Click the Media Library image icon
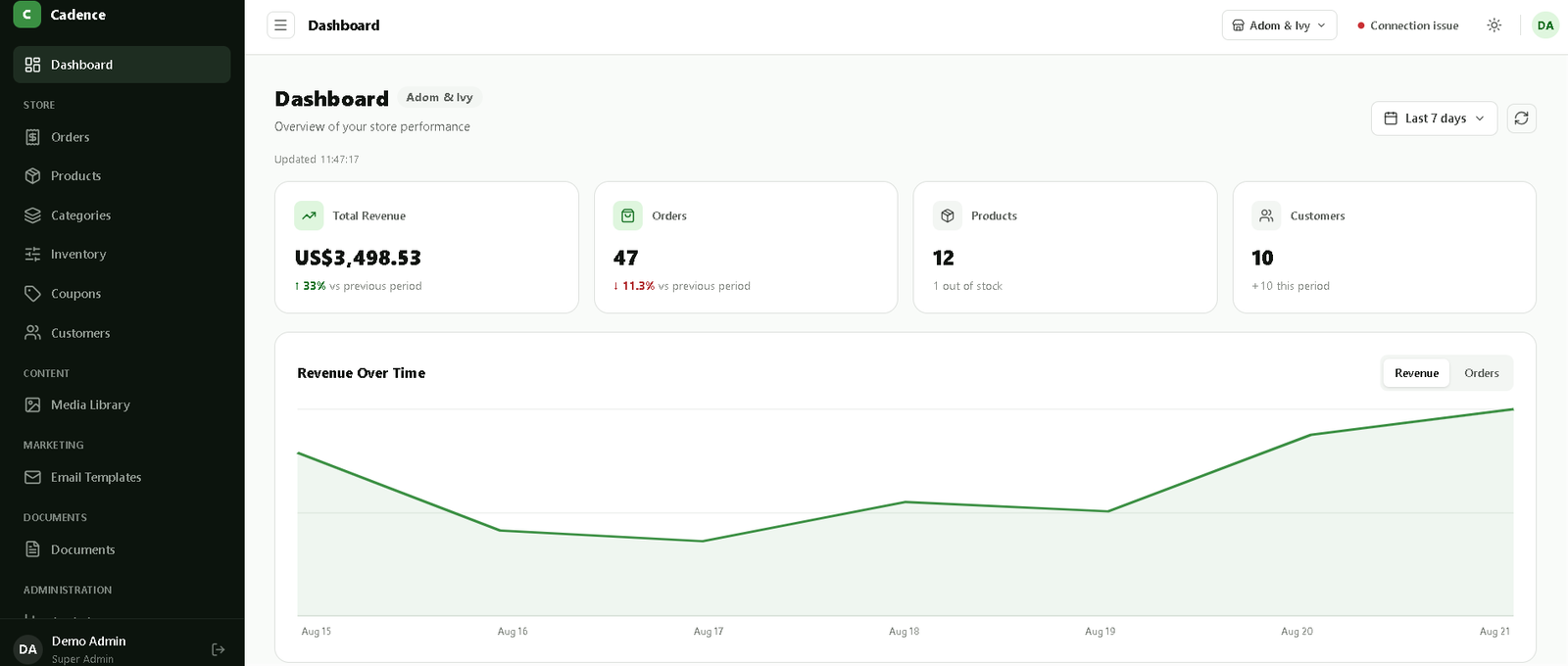This screenshot has height=666, width=1568. [32, 404]
